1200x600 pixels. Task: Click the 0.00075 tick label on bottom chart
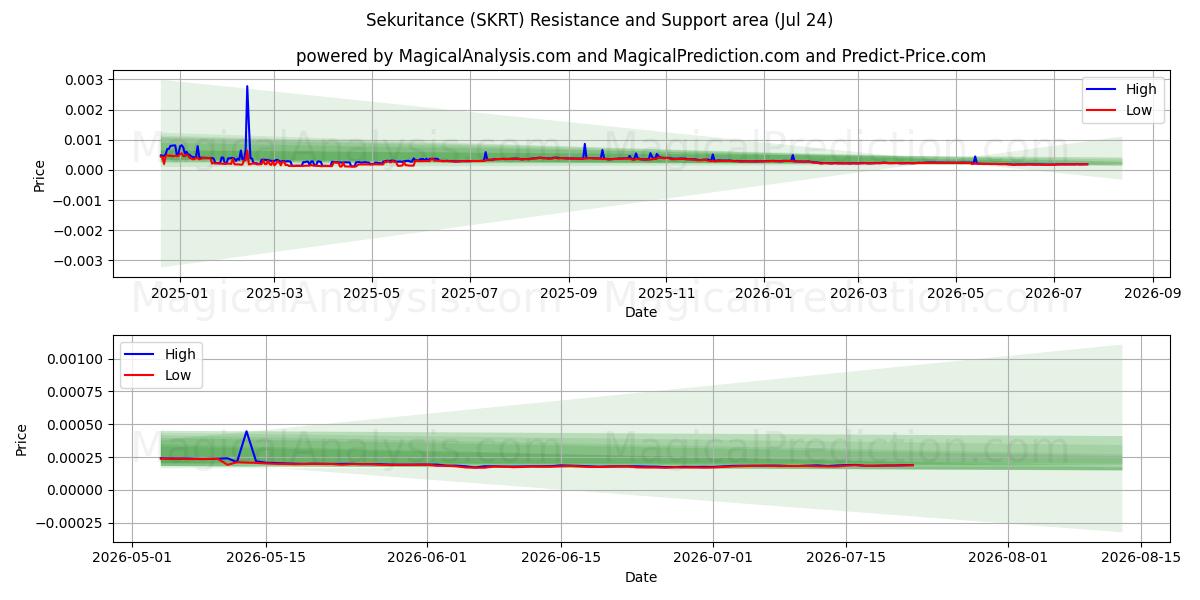click(76, 392)
